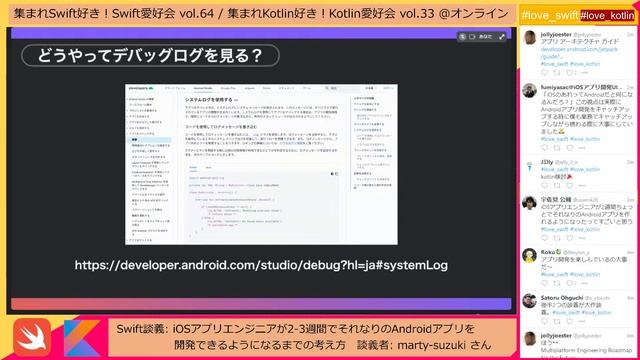Viewport: 640px width, 360px height.
Task: Reply to Satoru Ohguchi's tweet
Action: tap(544, 321)
